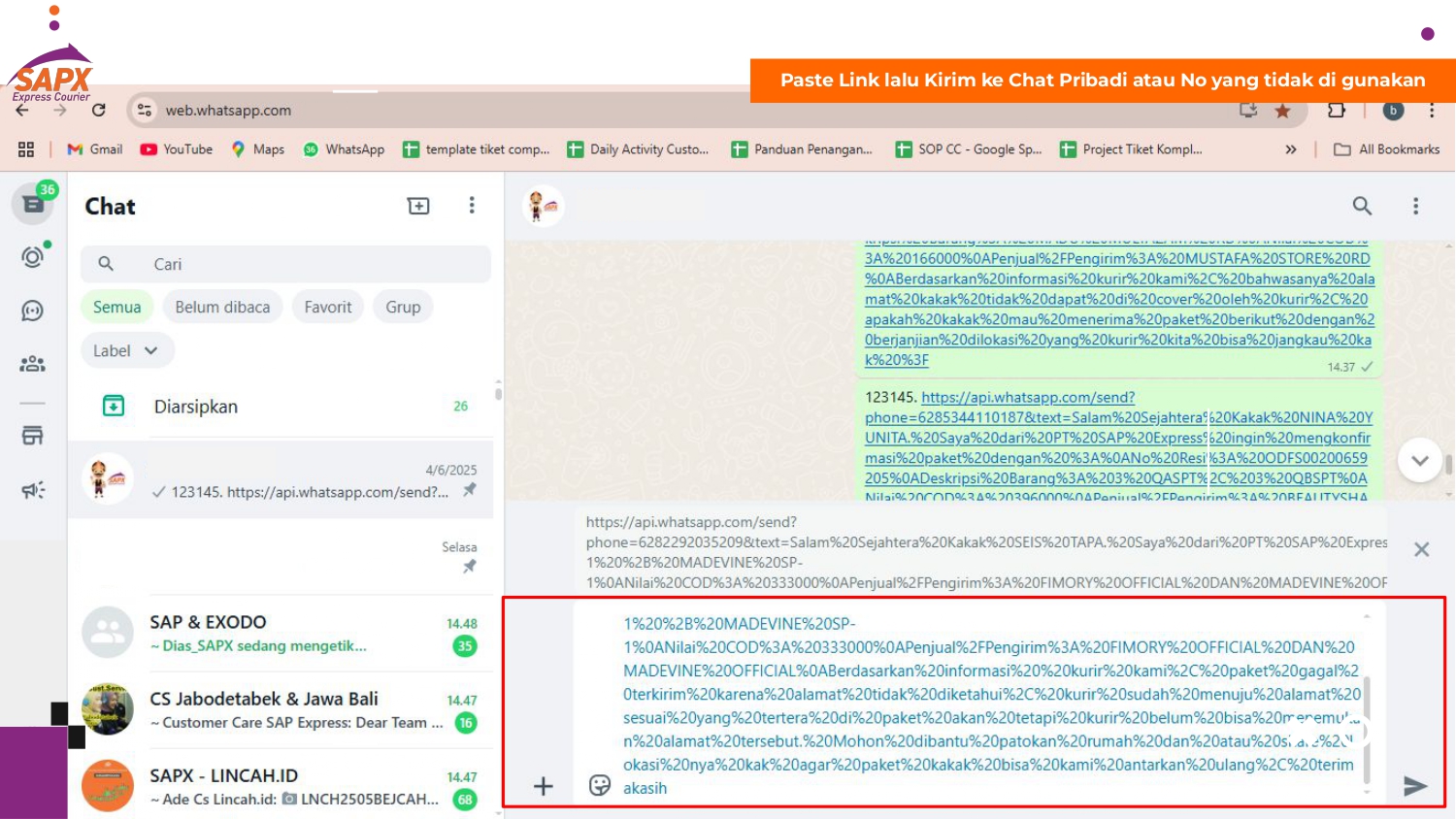Open the template tiket comp... bookmark
This screenshot has height=819, width=1456.
(x=477, y=149)
